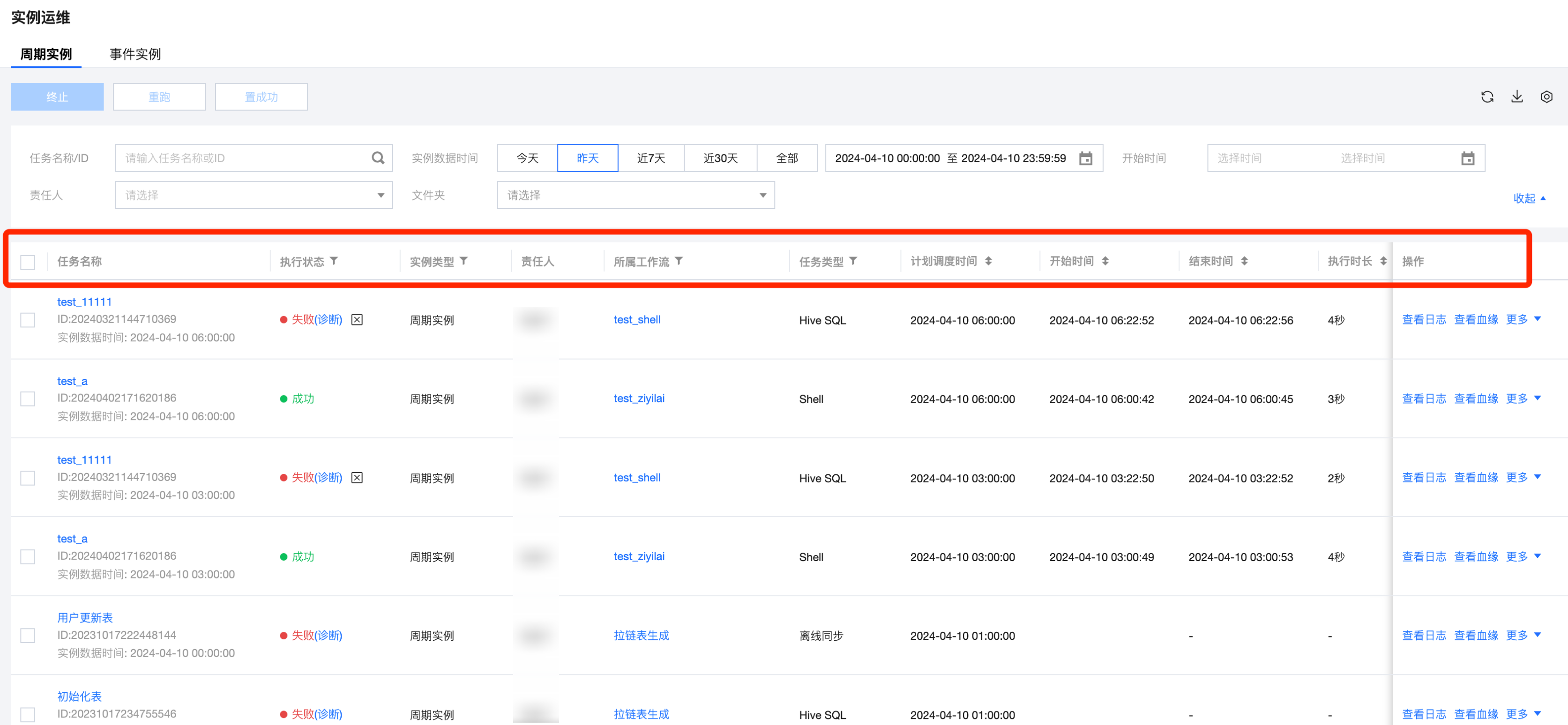Click the refresh icon in toolbar
1568x725 pixels.
point(1487,96)
